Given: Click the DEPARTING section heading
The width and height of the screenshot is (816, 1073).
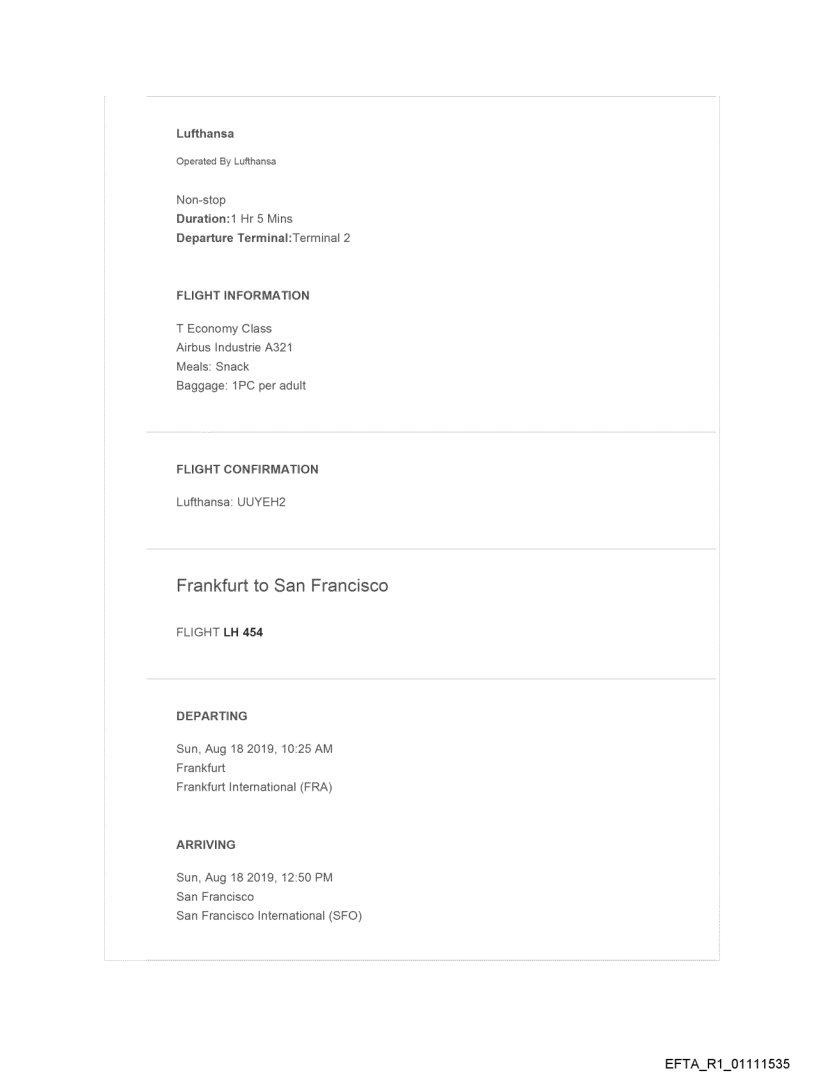Looking at the screenshot, I should pos(212,716).
